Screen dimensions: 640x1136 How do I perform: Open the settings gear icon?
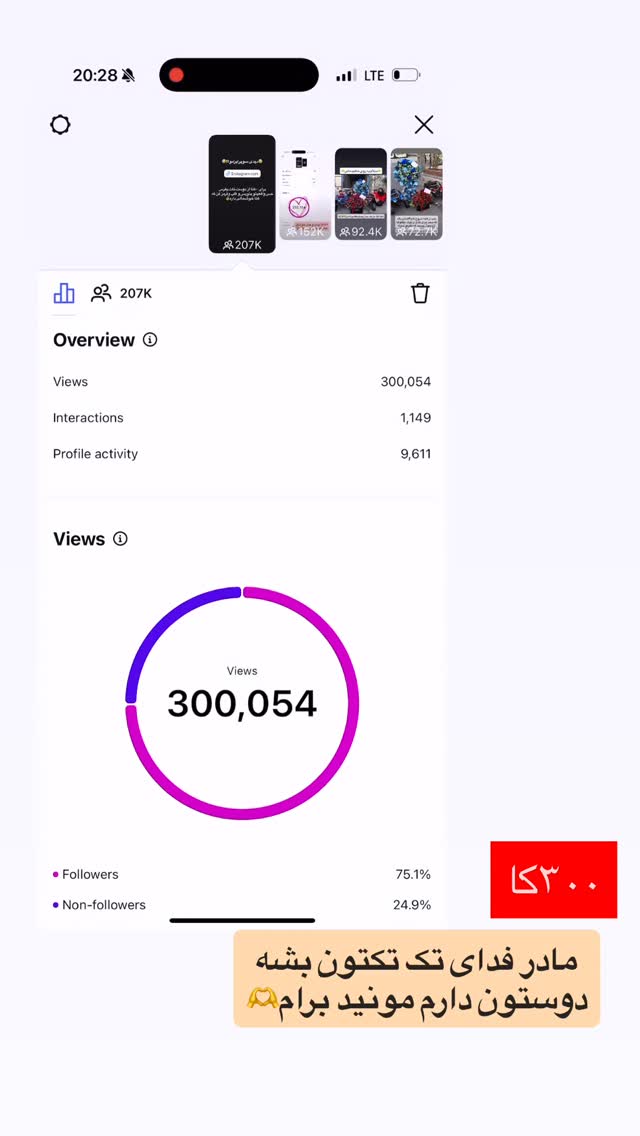(60, 125)
